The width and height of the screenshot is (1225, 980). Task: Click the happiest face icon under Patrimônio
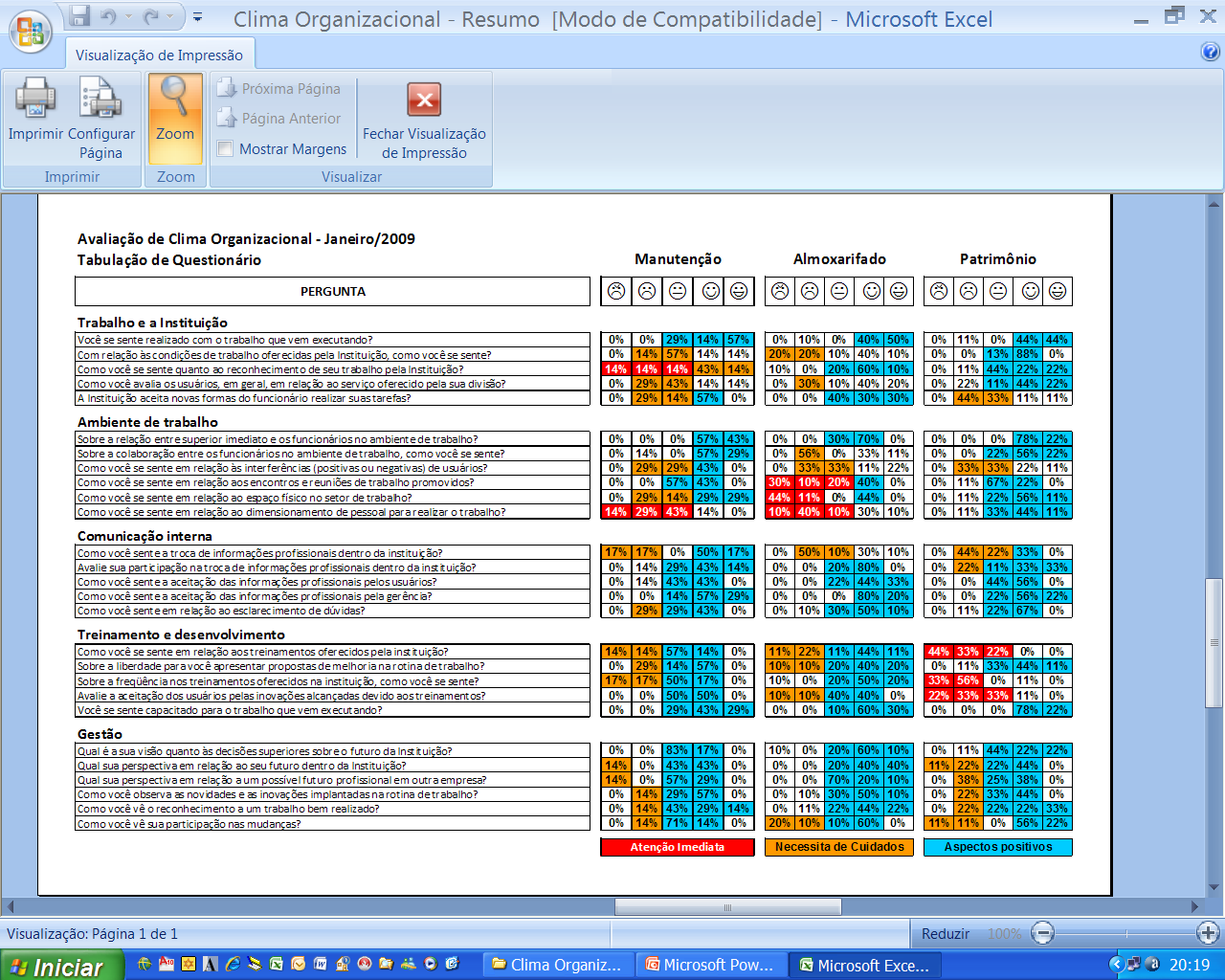[x=1058, y=291]
